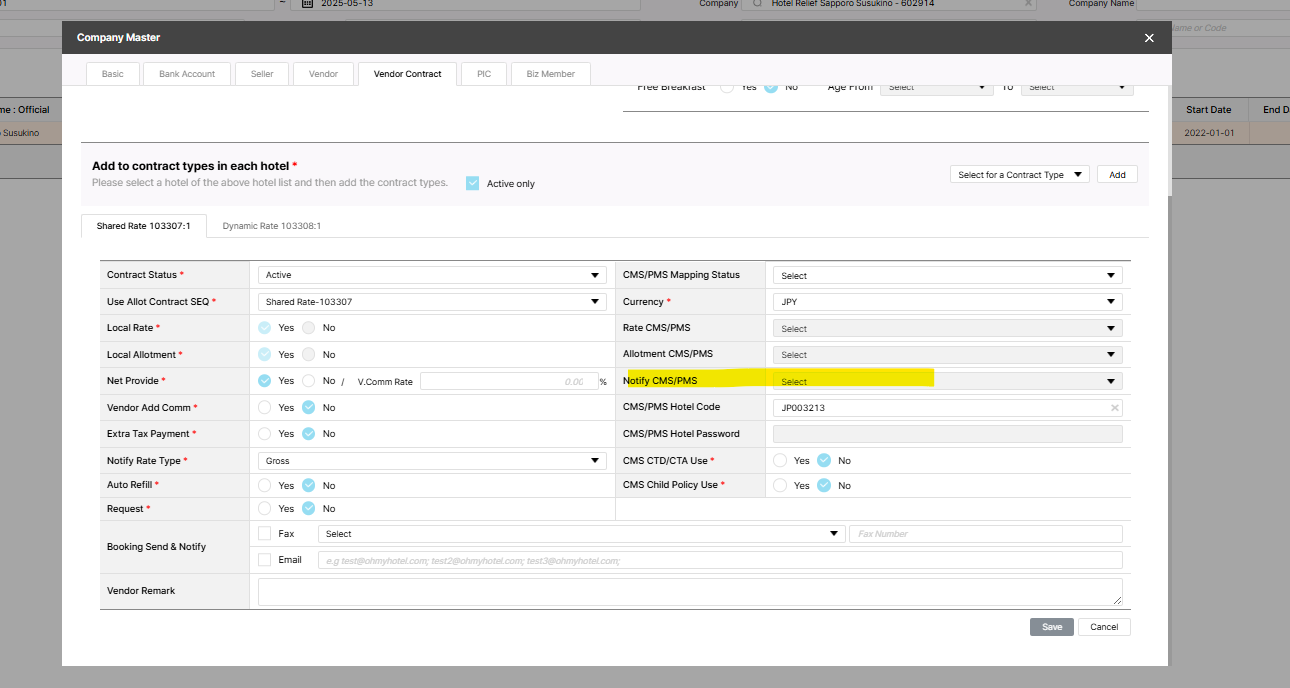The image size is (1290, 688).
Task: Click the Save button
Action: pos(1052,627)
